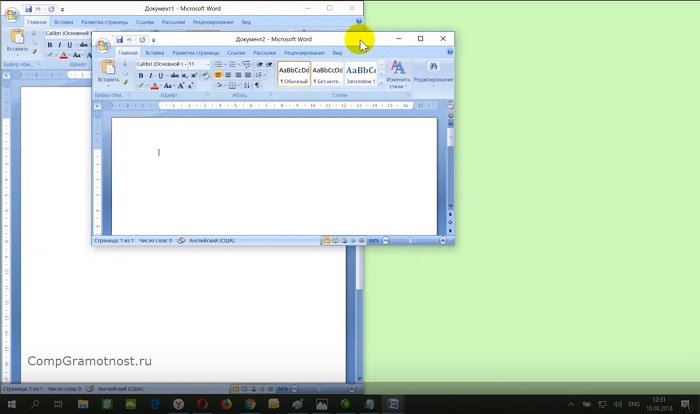Open Firefox from the taskbar

pos(226,405)
